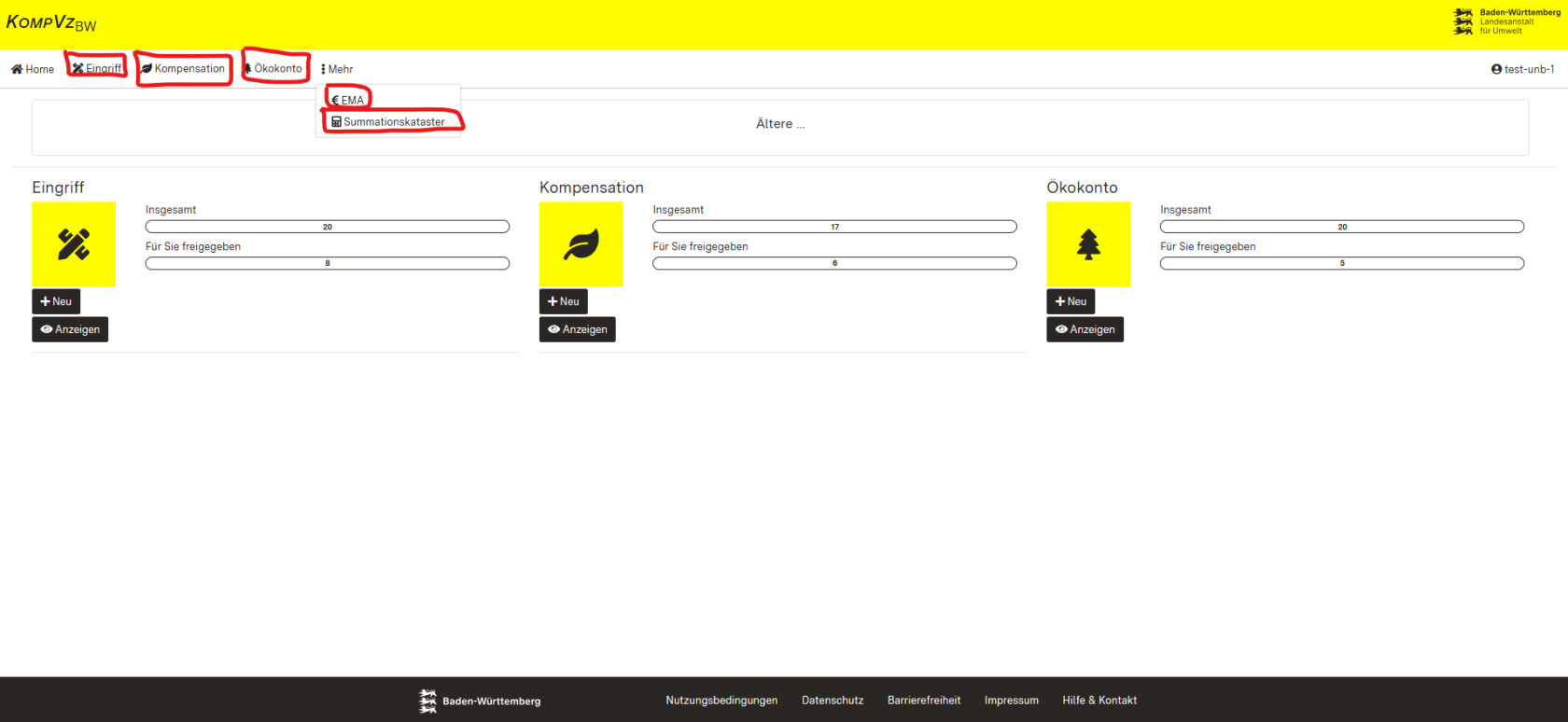Image resolution: width=1568 pixels, height=722 pixels.
Task: Expand the Mehr menu
Action: click(x=337, y=69)
